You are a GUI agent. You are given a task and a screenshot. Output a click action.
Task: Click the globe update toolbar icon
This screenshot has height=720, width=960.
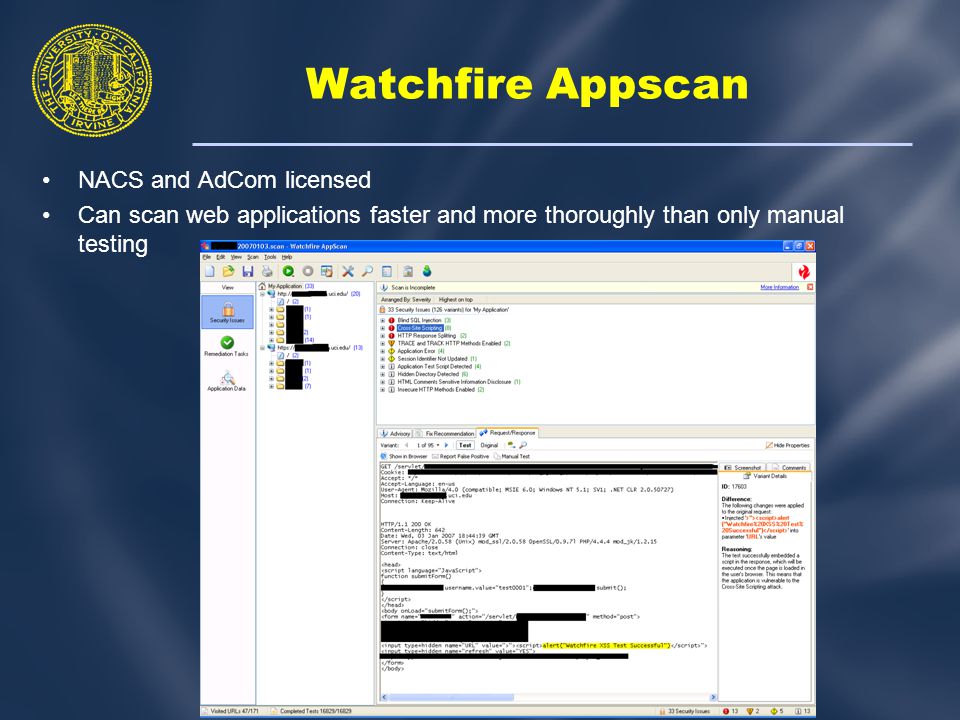tap(427, 271)
